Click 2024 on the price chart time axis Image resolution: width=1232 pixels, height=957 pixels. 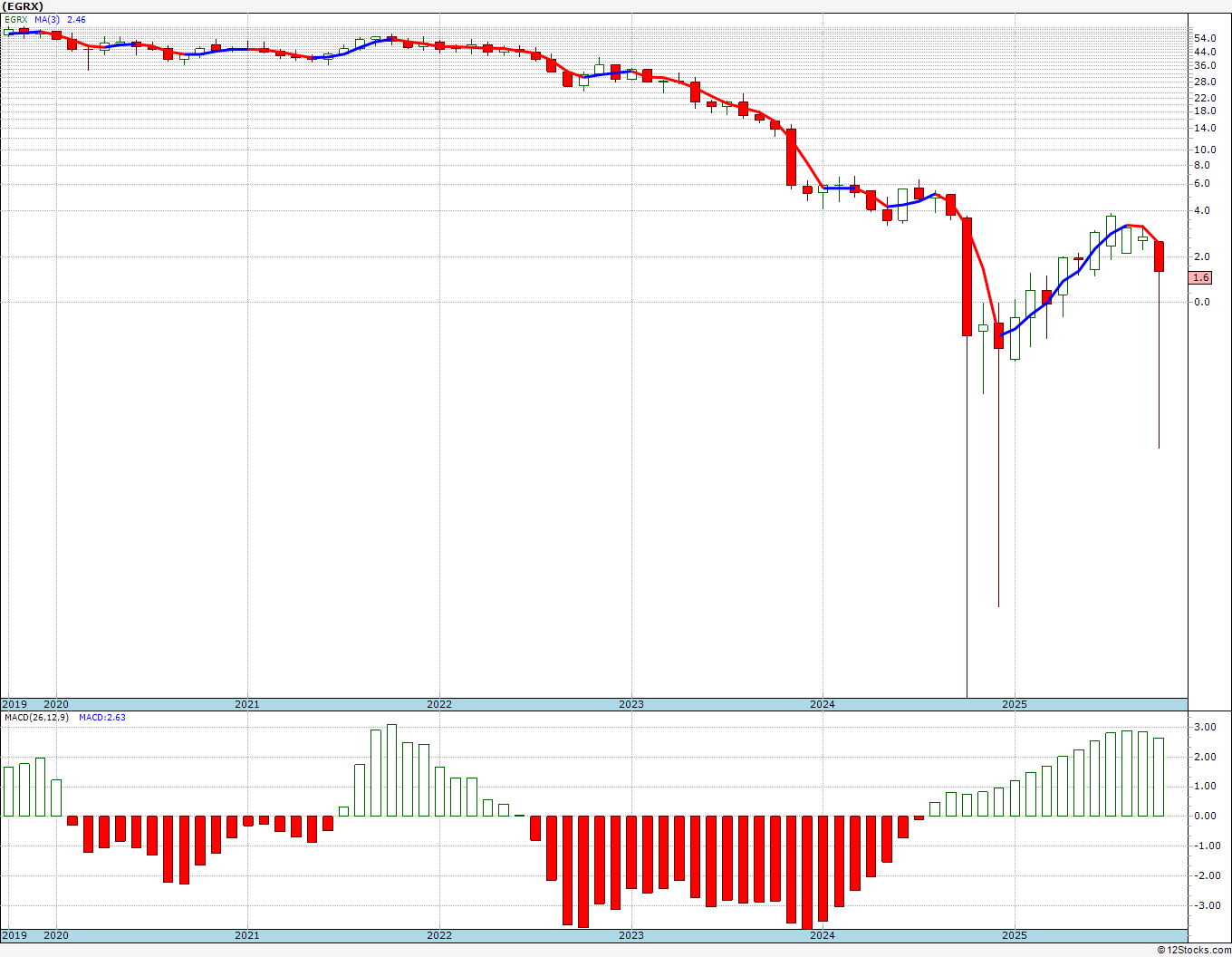coord(823,704)
